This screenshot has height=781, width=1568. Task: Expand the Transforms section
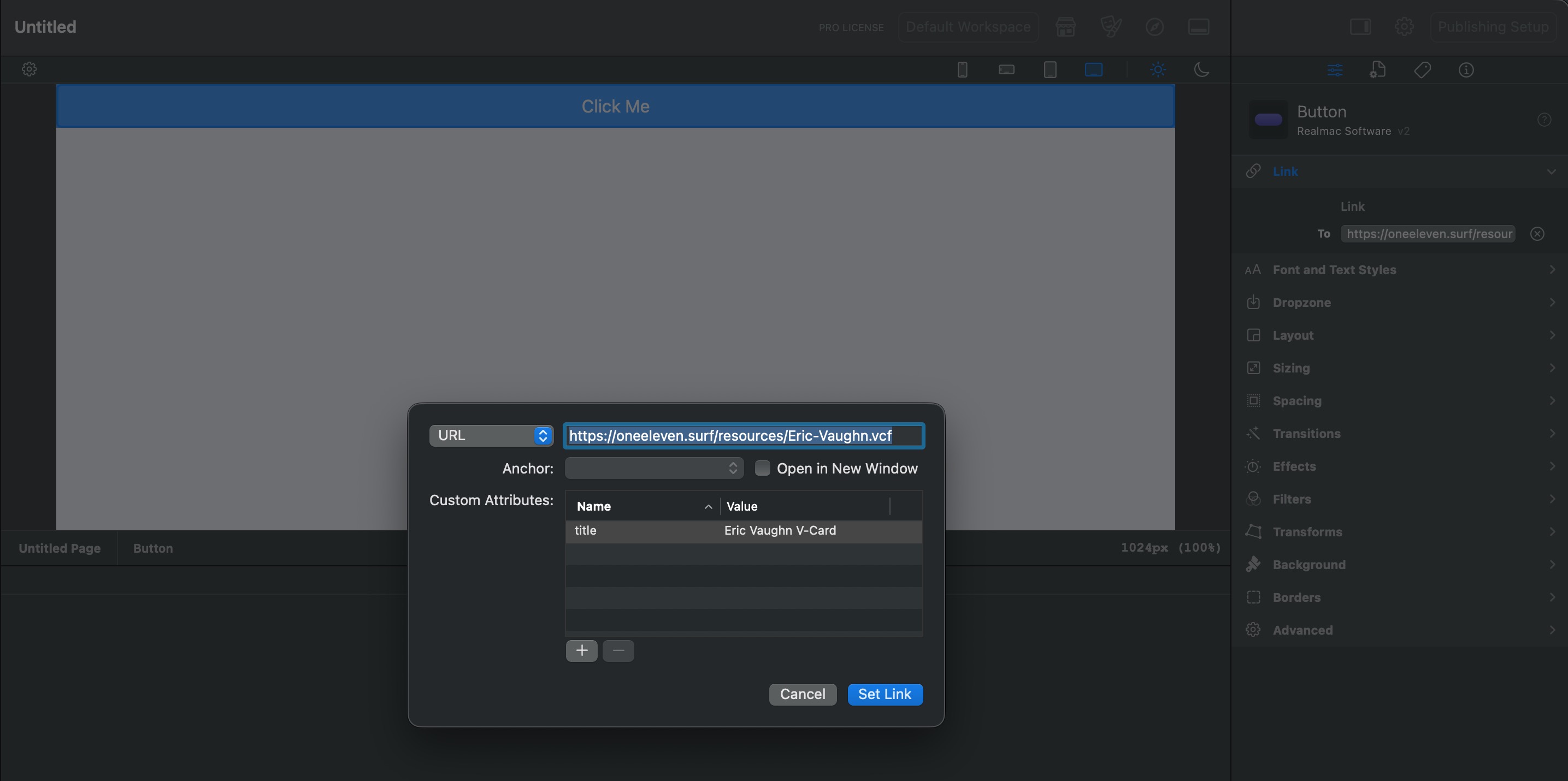point(1399,532)
